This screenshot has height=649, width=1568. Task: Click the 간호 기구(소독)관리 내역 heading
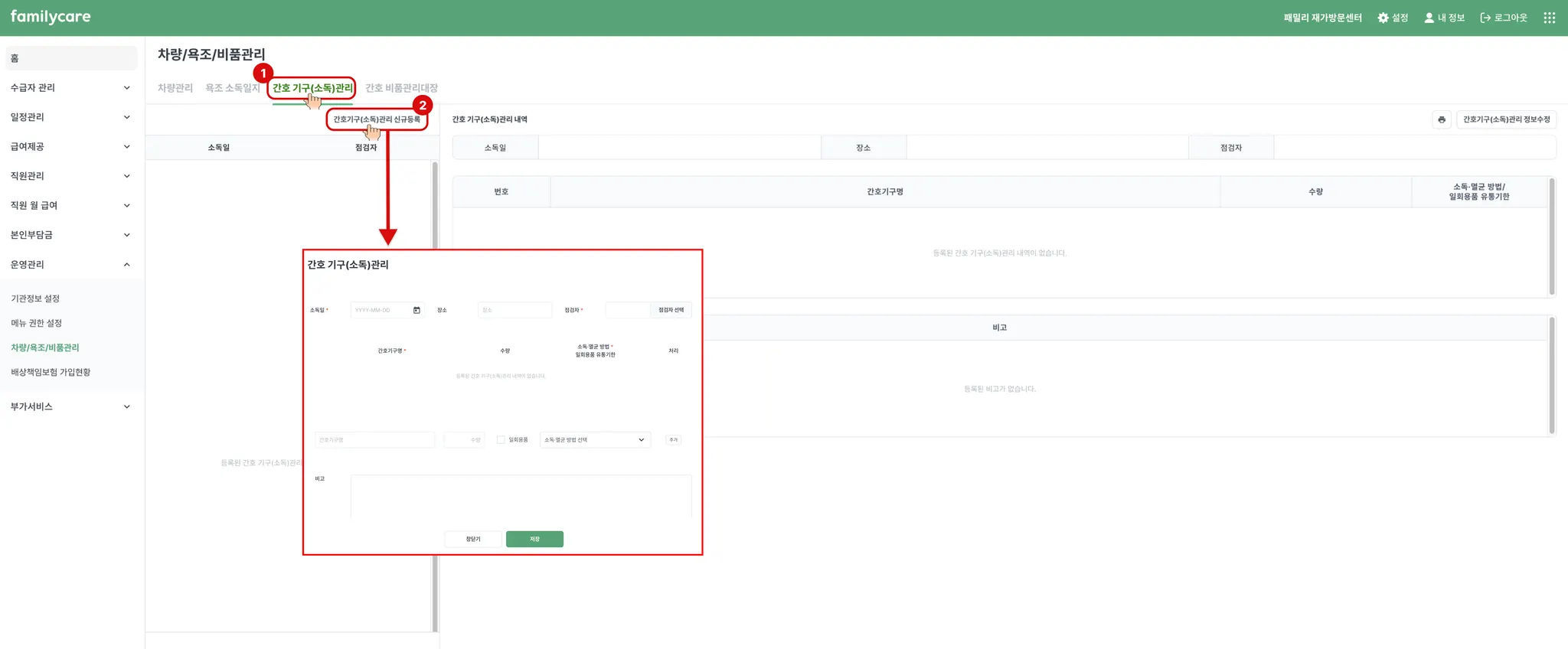(x=490, y=119)
